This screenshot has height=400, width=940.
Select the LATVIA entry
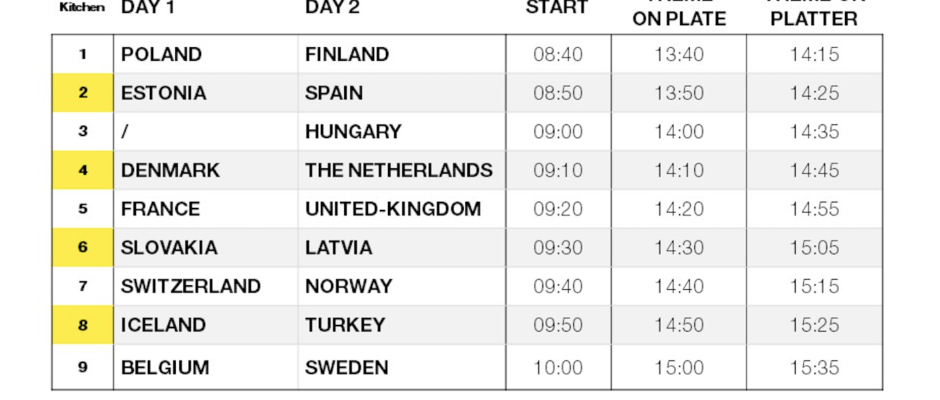(x=339, y=247)
